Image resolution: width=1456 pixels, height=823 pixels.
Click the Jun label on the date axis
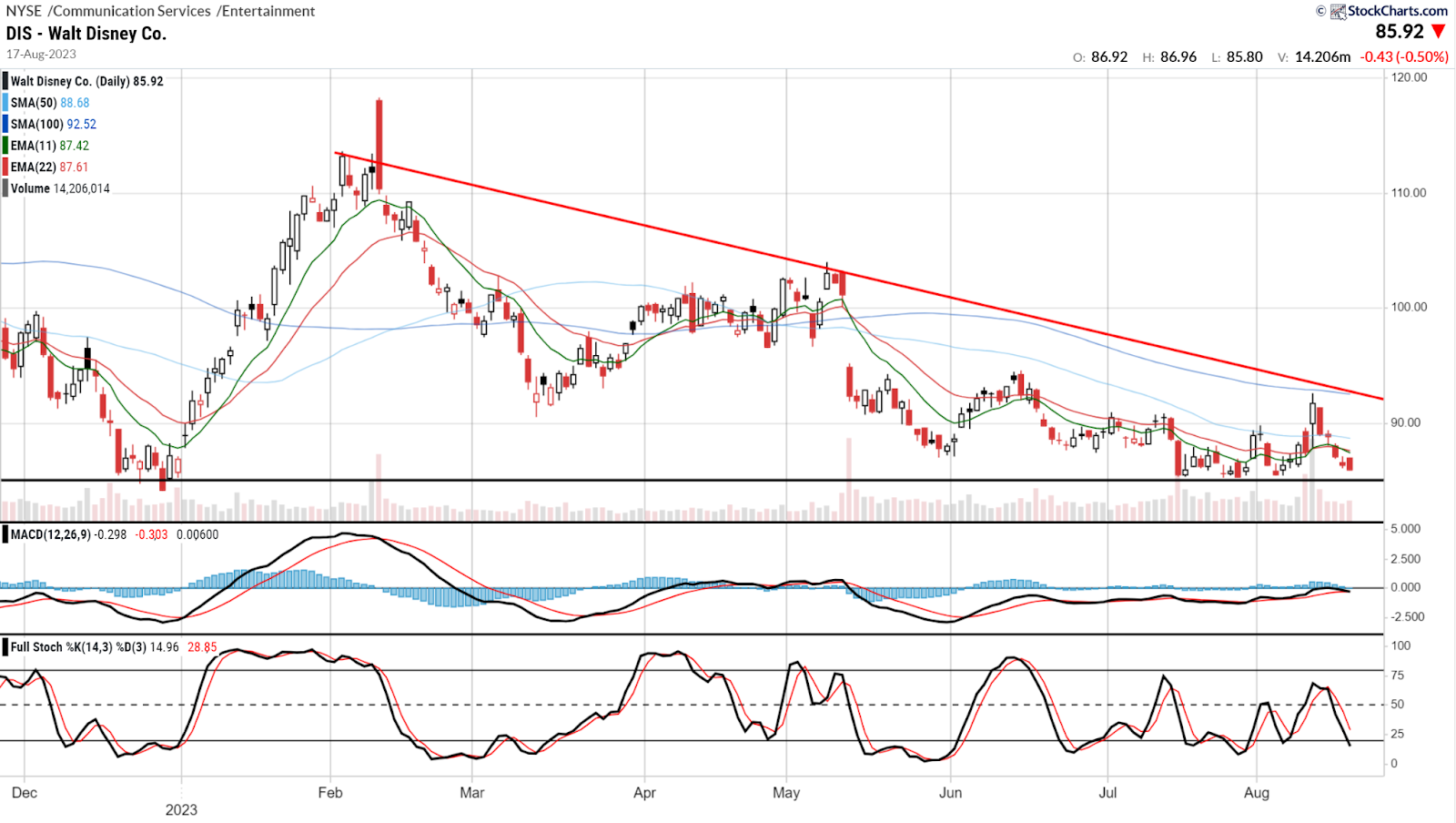[950, 793]
